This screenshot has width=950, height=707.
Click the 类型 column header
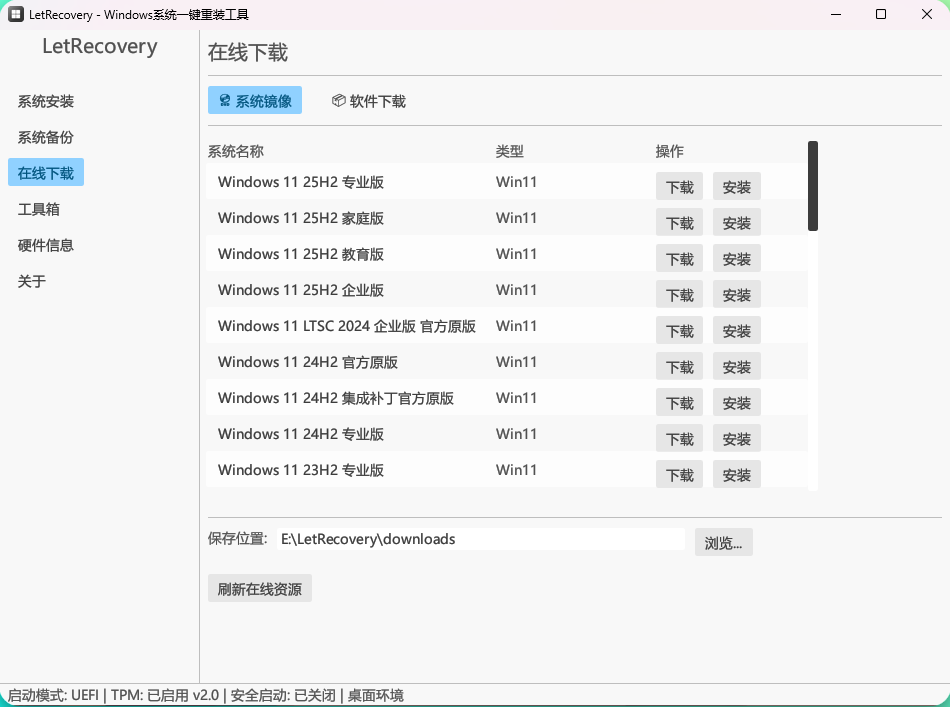point(510,151)
